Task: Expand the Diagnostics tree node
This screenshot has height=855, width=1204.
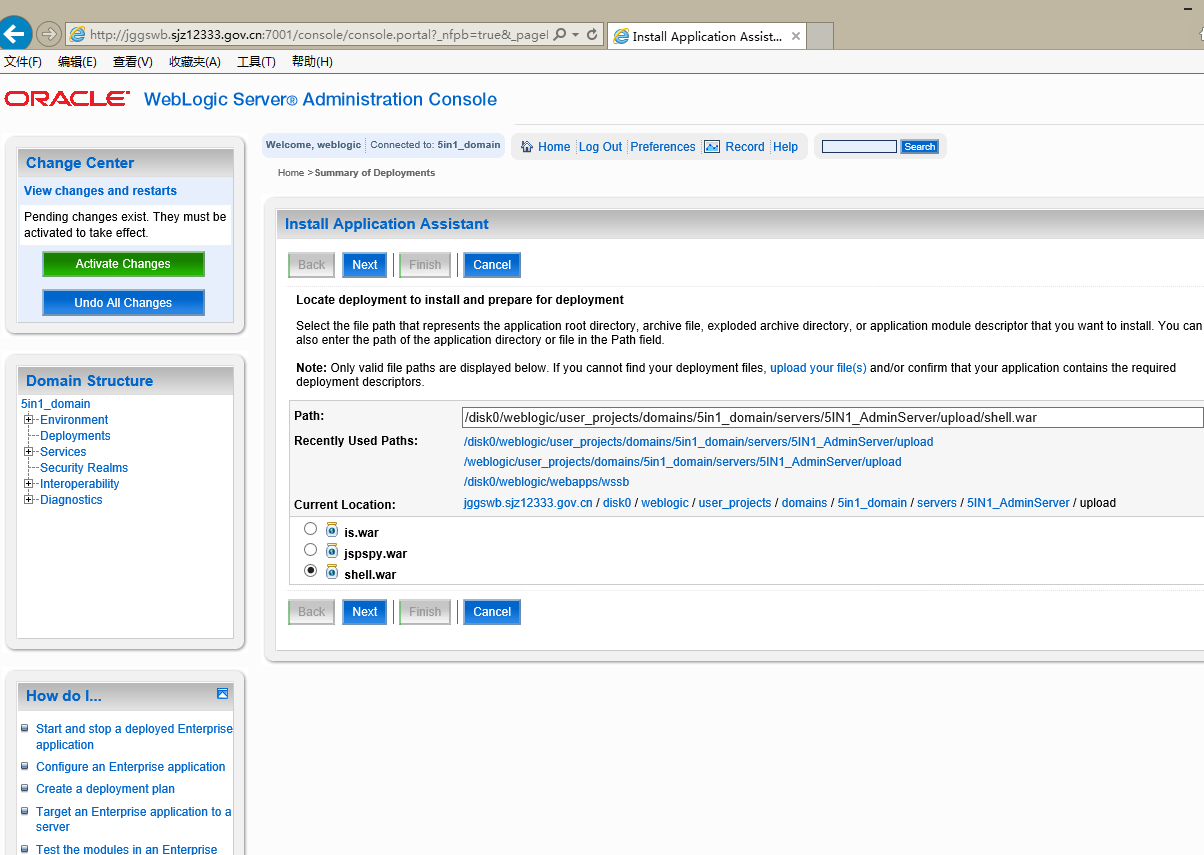Action: point(29,500)
